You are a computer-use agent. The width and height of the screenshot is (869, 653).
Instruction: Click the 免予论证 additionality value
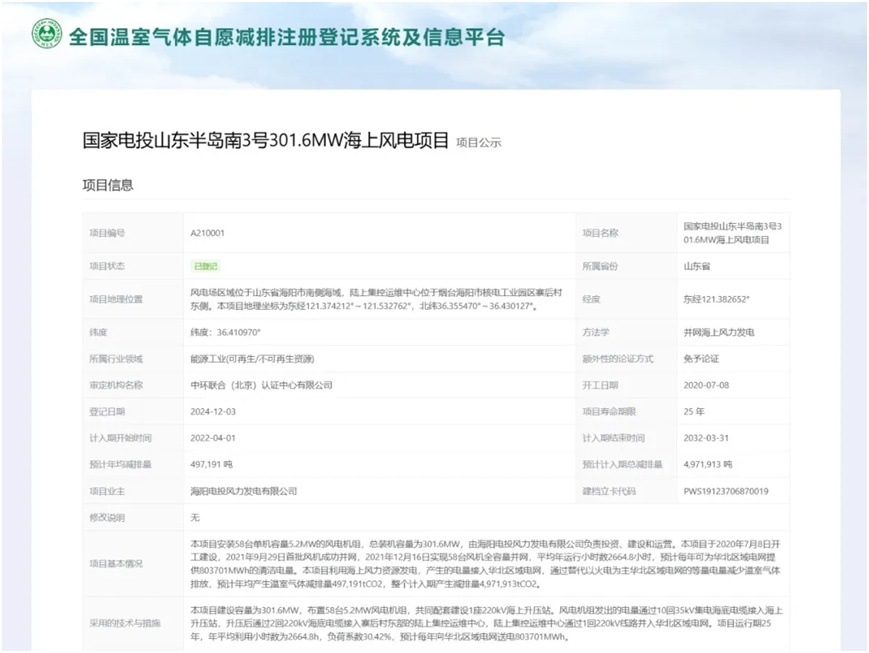coord(700,358)
